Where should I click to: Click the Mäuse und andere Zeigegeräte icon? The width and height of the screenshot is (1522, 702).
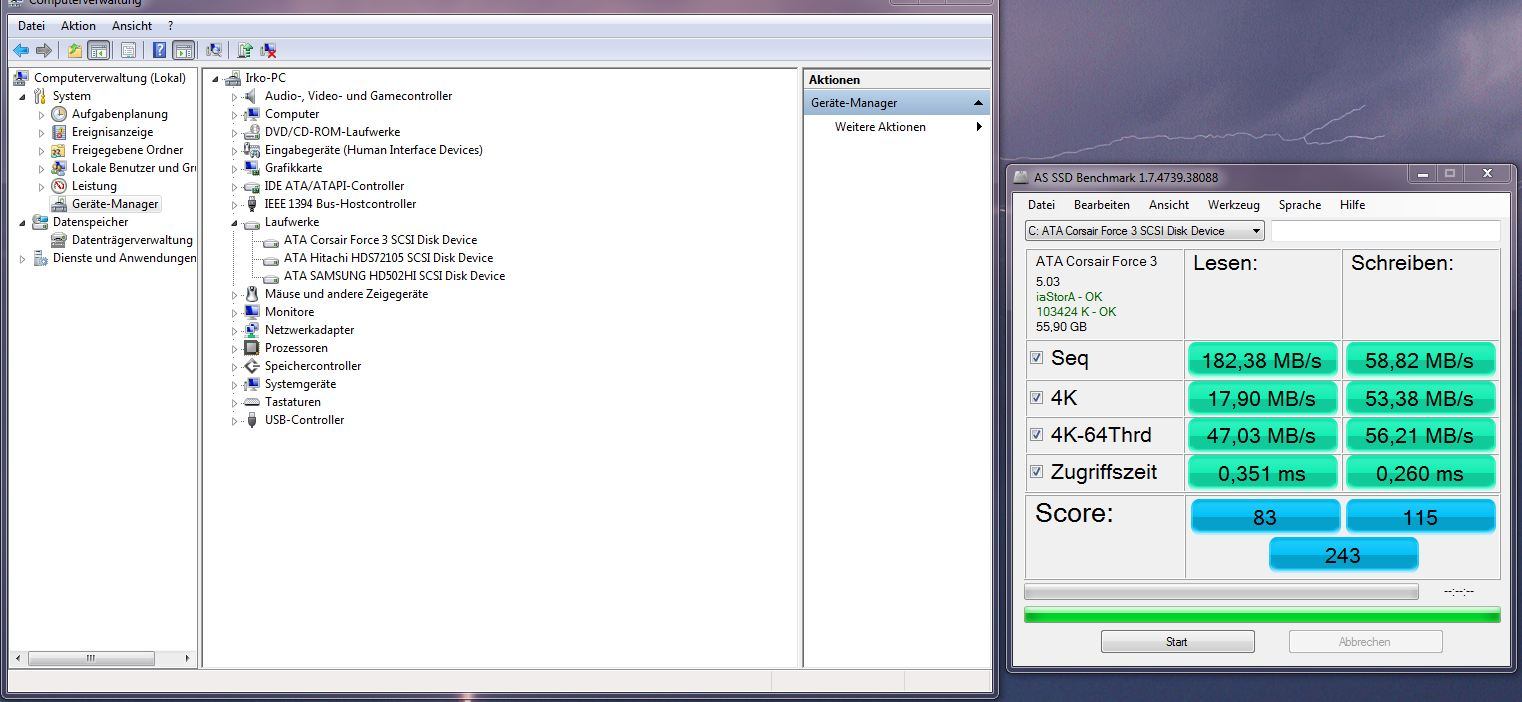tap(252, 294)
